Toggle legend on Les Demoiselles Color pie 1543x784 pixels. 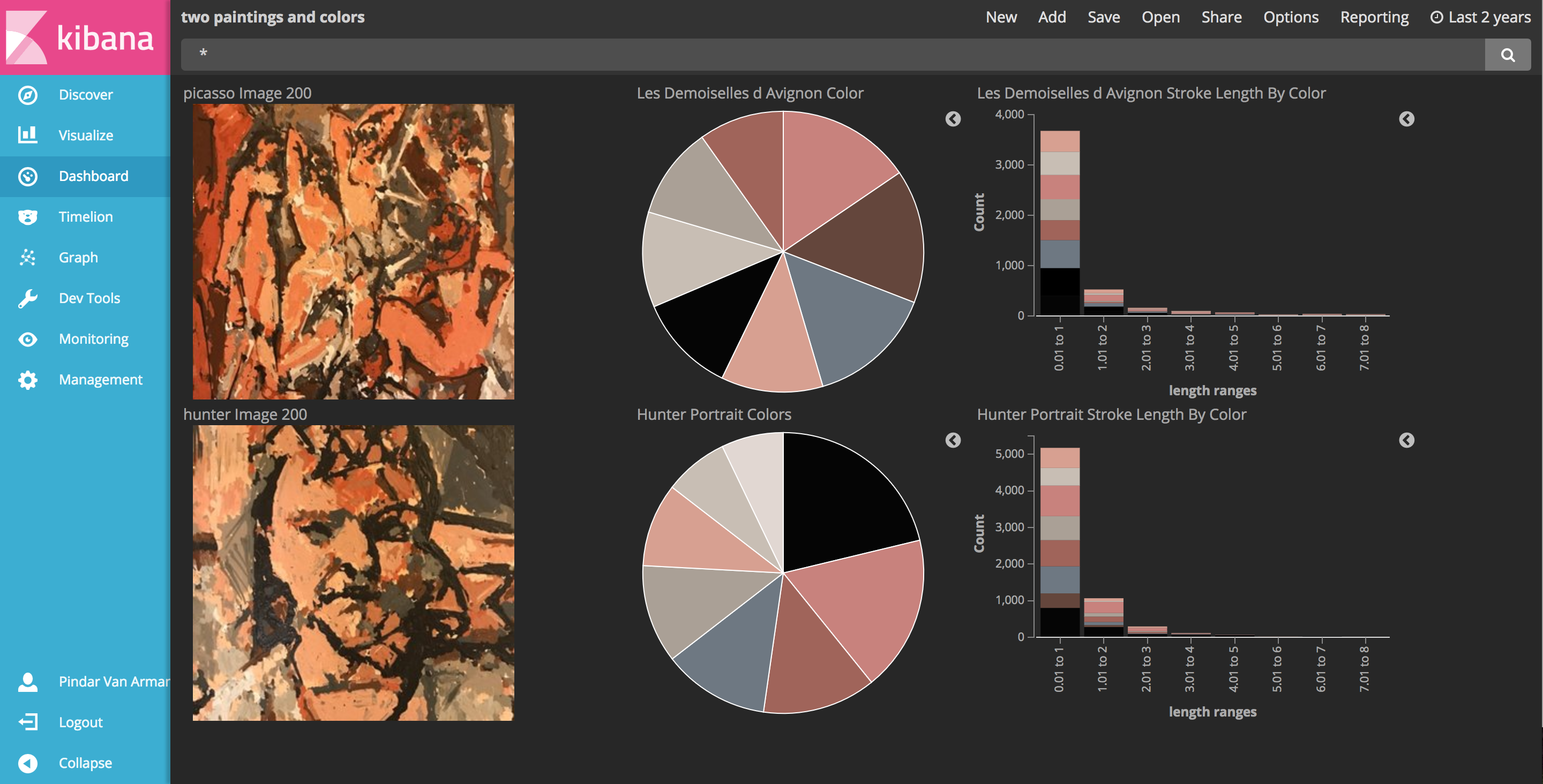click(x=953, y=119)
